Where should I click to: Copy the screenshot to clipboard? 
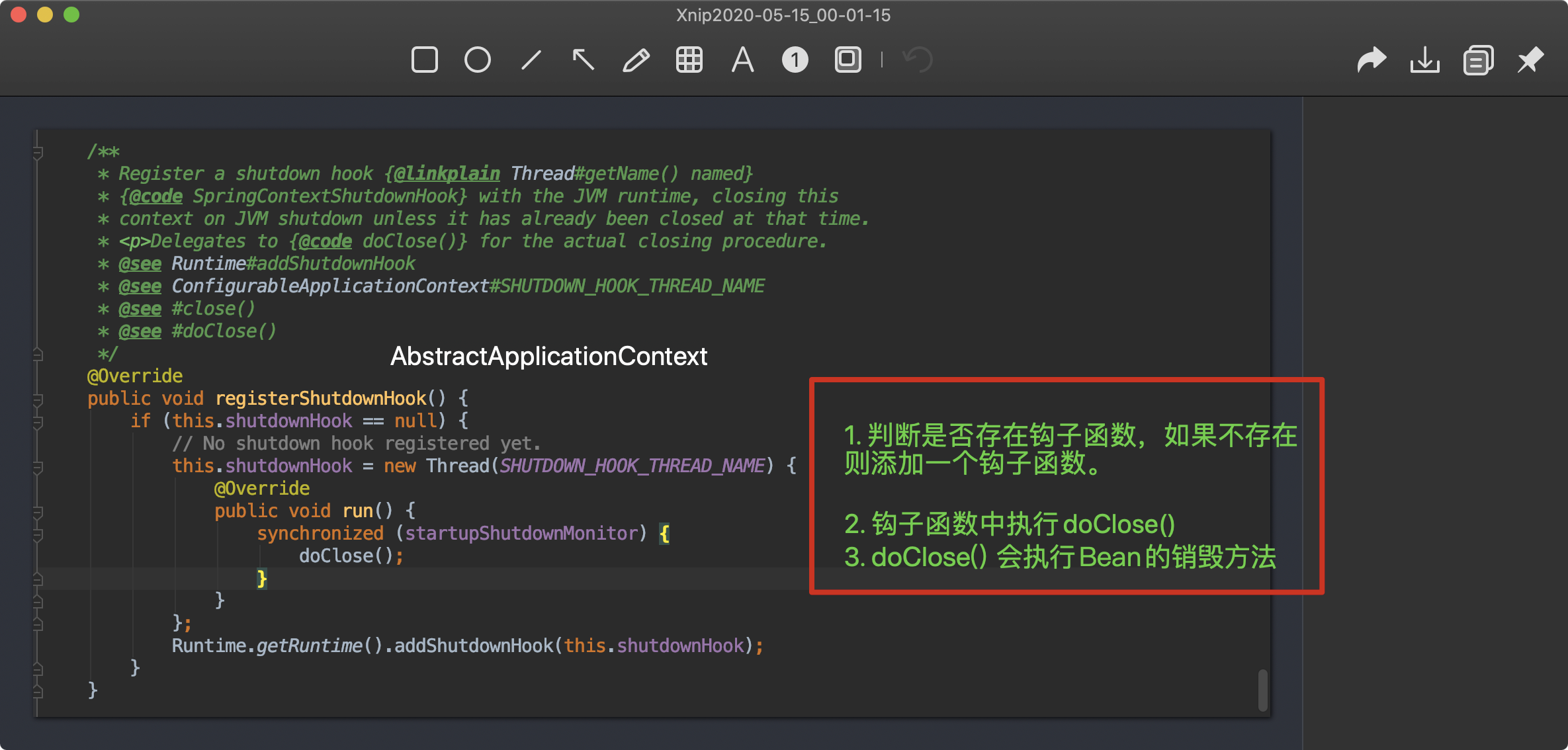pyautogui.click(x=1477, y=60)
